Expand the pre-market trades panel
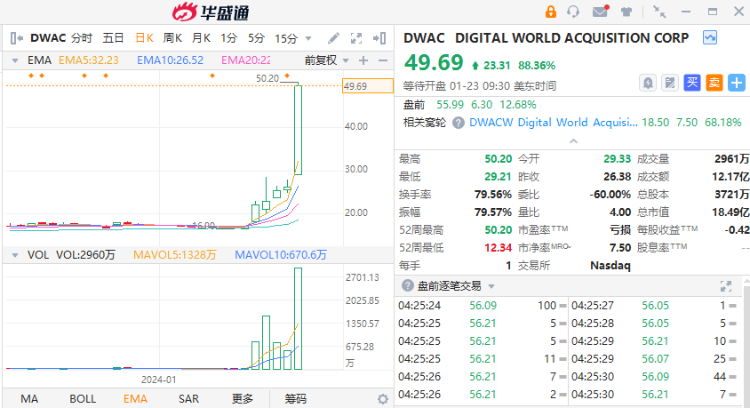This screenshot has width=750, height=408. point(726,287)
